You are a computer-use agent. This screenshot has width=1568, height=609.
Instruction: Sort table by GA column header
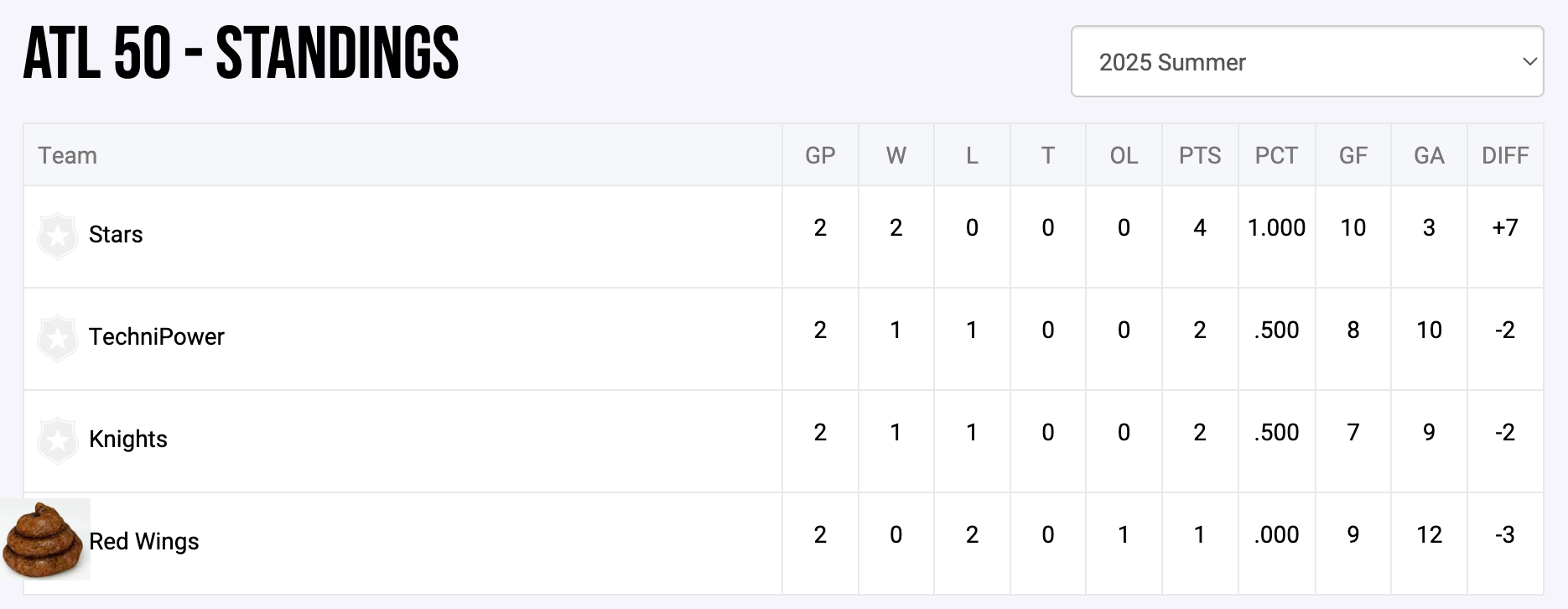pos(1429,156)
